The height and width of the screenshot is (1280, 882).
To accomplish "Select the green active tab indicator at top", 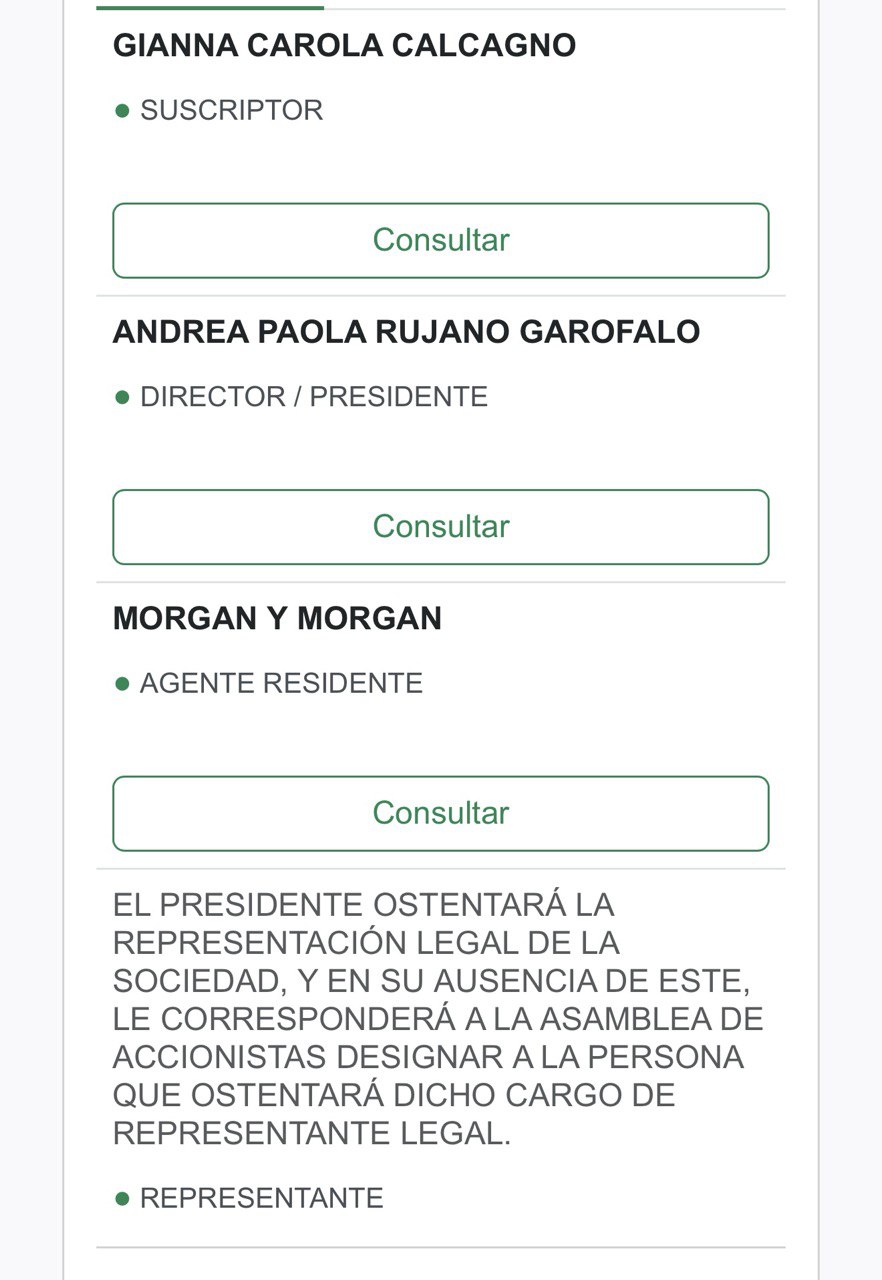I will click(210, 8).
